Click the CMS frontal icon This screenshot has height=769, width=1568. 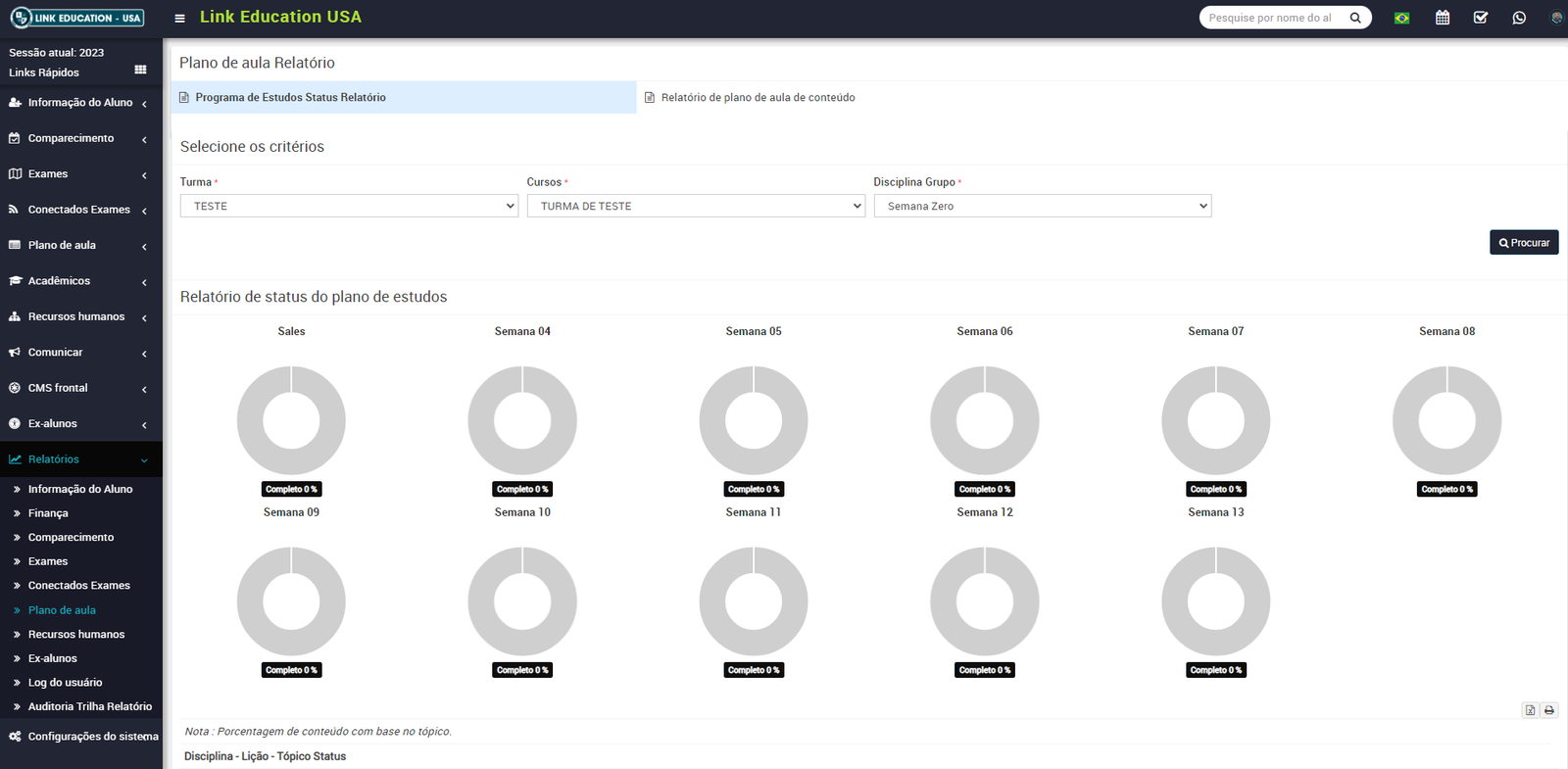tap(15, 388)
